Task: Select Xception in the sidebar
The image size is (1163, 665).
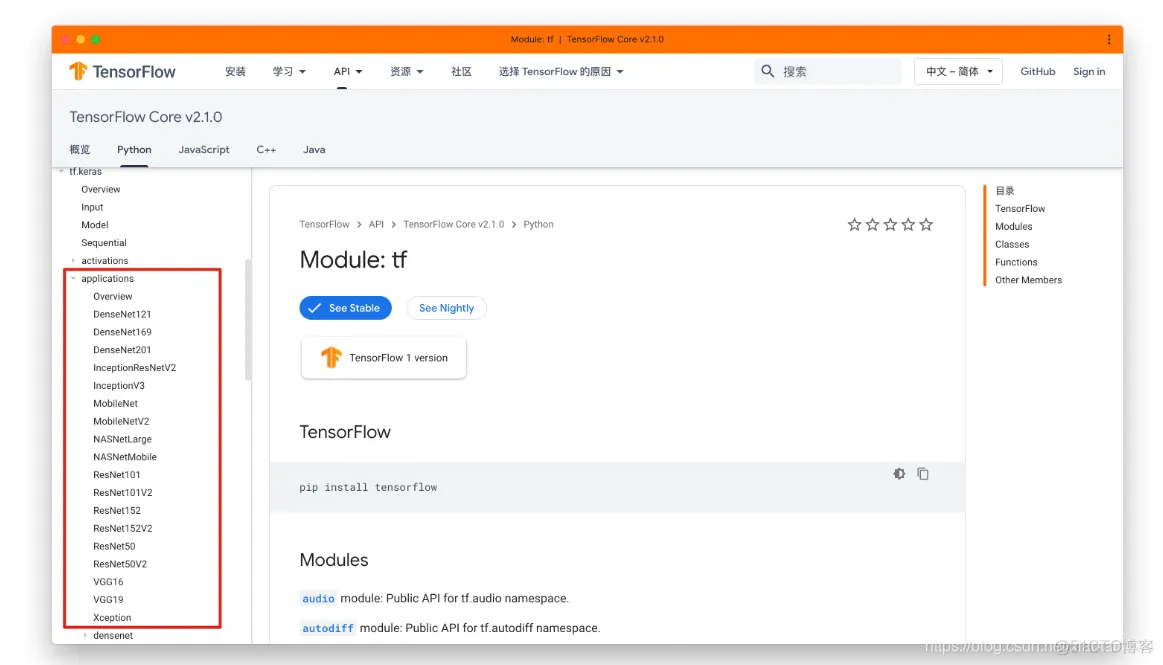Action: click(112, 618)
